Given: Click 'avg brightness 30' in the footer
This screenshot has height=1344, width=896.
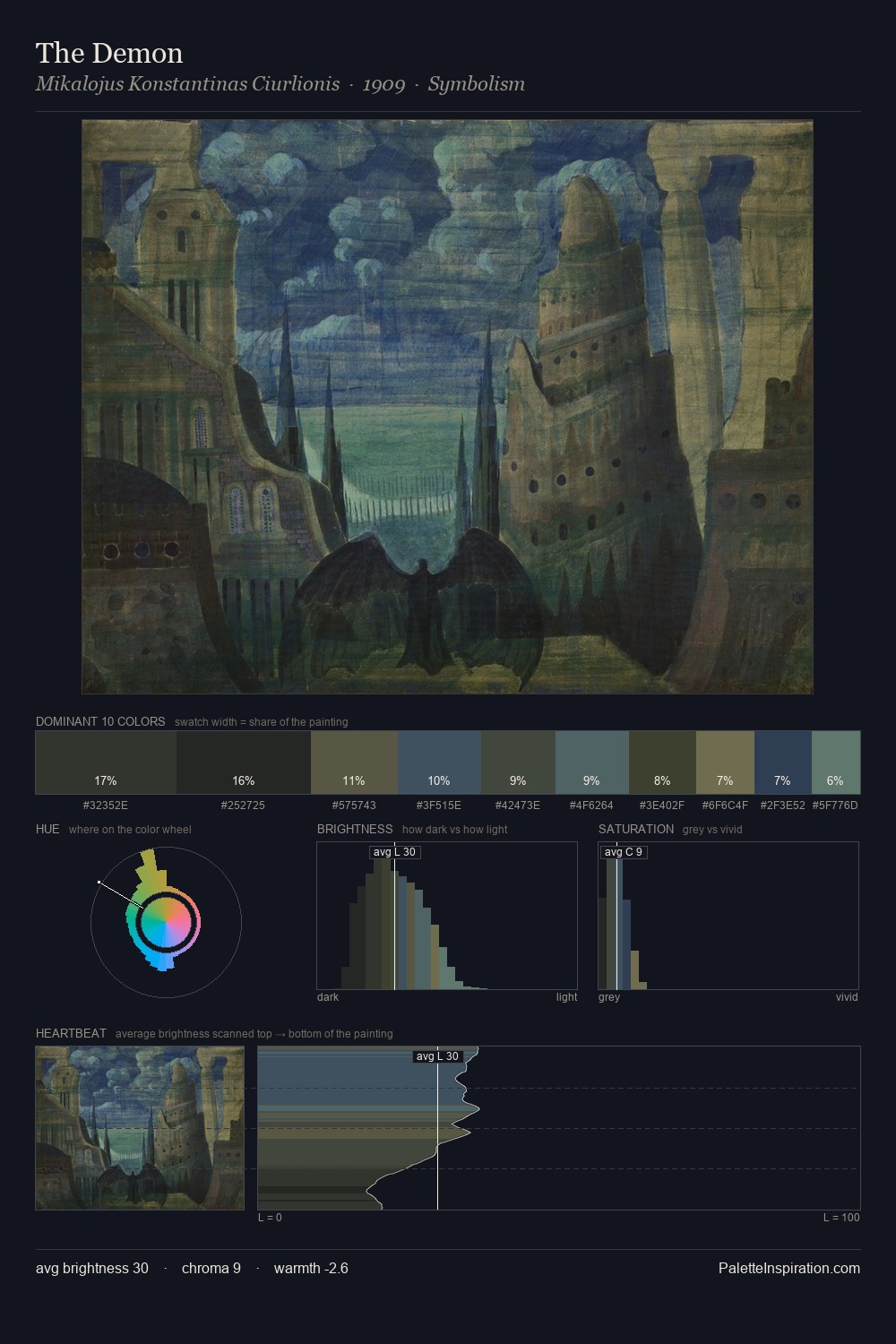Looking at the screenshot, I should pos(92,1268).
